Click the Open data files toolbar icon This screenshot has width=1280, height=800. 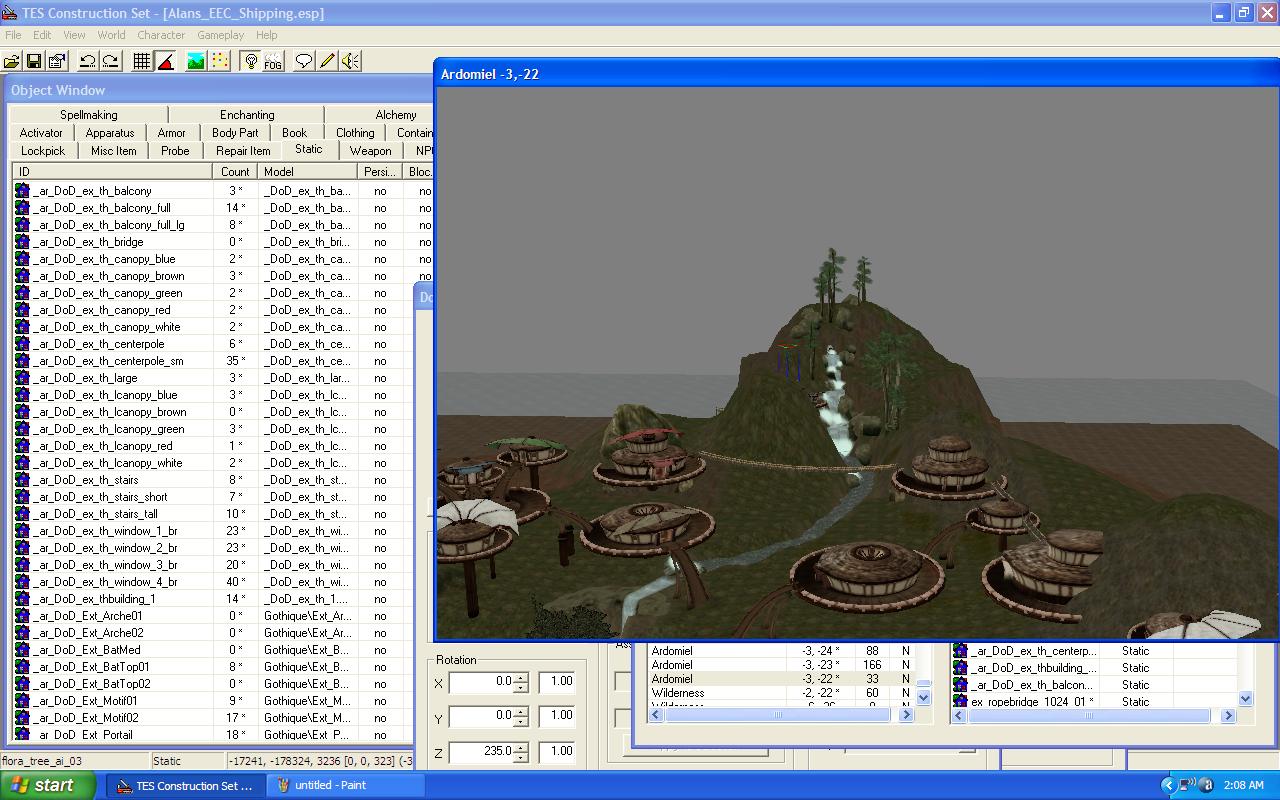(12, 61)
